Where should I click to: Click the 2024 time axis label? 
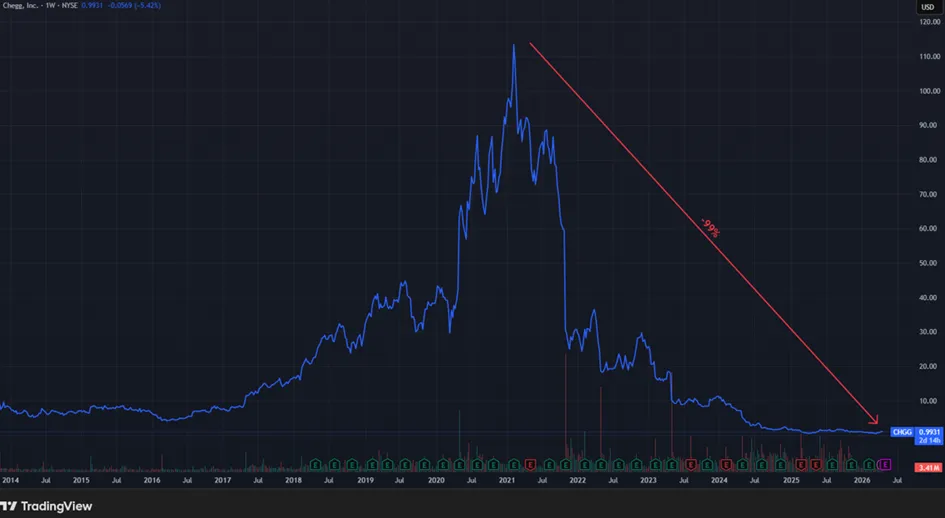pyautogui.click(x=719, y=480)
